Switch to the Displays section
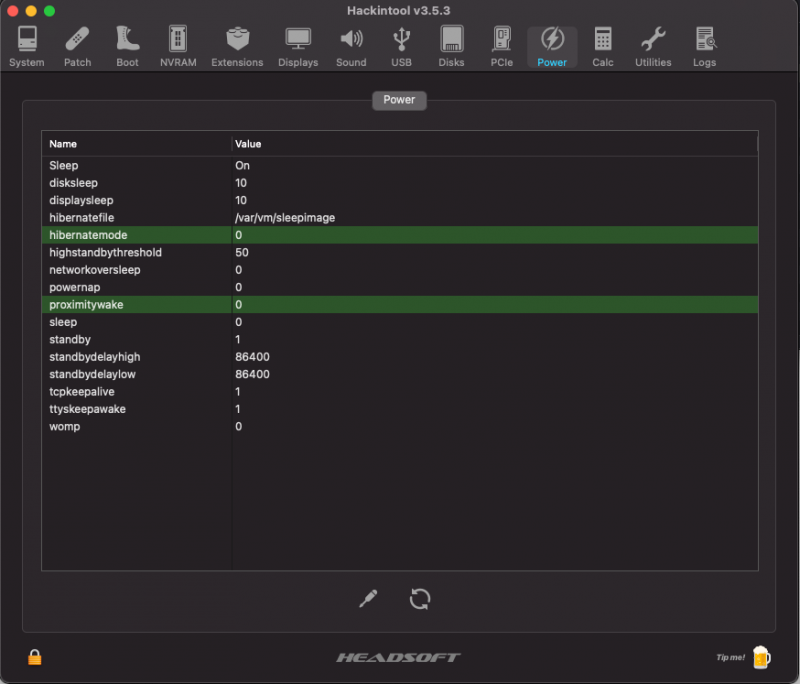Screen dimensions: 800x684 point(298,47)
